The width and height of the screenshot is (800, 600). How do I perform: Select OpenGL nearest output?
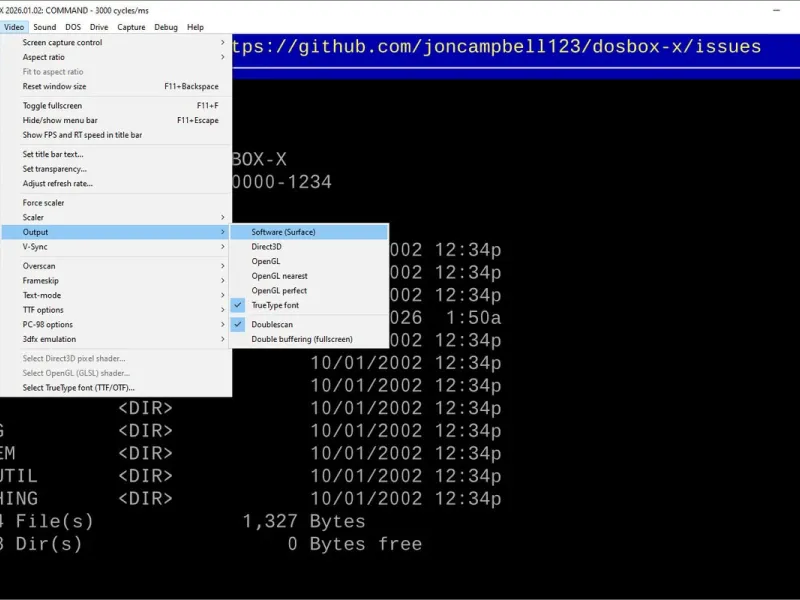(x=309, y=276)
